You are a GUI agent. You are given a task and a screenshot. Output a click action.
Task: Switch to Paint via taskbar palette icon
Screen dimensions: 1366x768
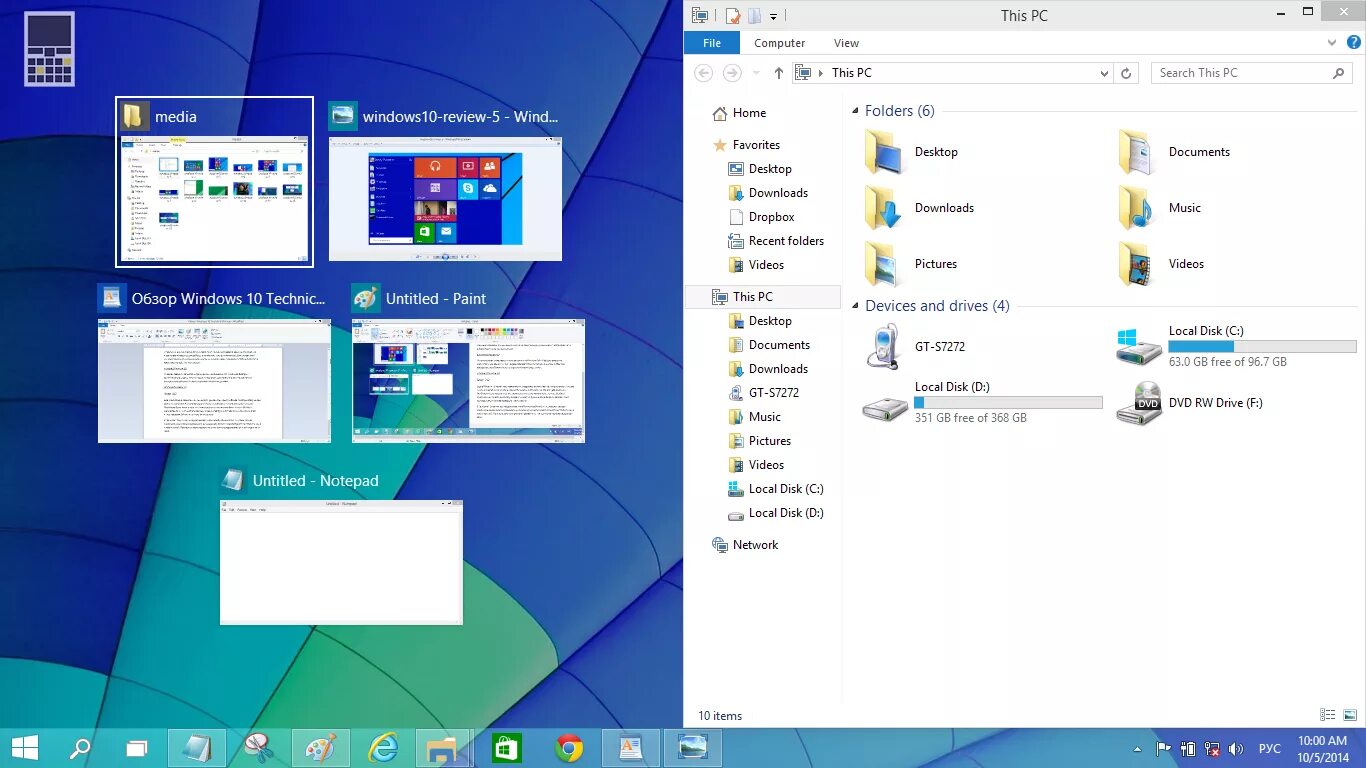pos(320,748)
